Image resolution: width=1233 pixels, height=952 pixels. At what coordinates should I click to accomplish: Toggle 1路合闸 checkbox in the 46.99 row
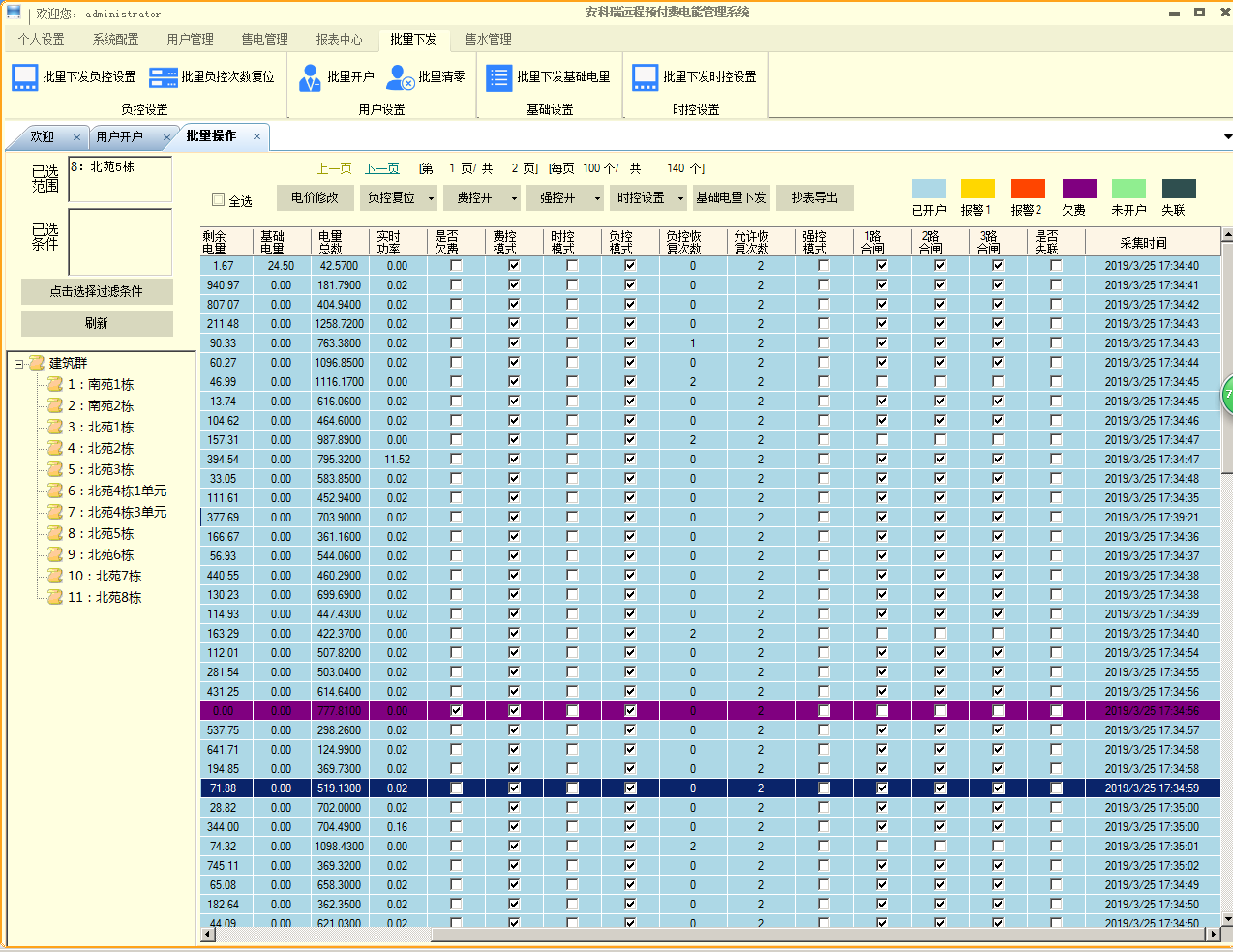[882, 382]
